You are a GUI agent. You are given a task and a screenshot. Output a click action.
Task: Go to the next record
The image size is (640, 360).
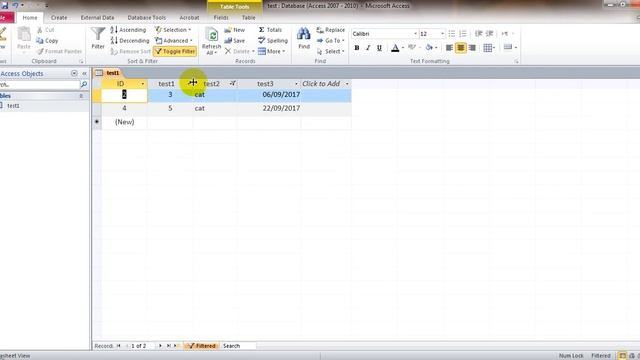tap(160, 346)
